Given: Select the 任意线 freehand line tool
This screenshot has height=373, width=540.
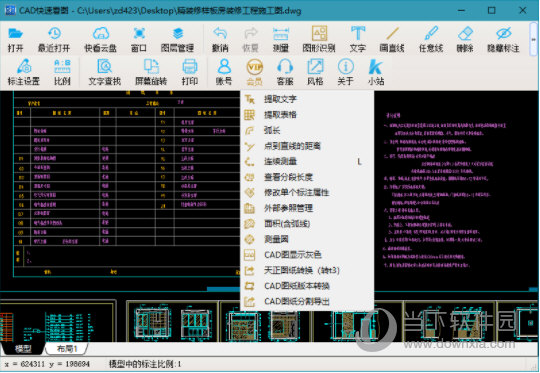Looking at the screenshot, I should point(431,39).
